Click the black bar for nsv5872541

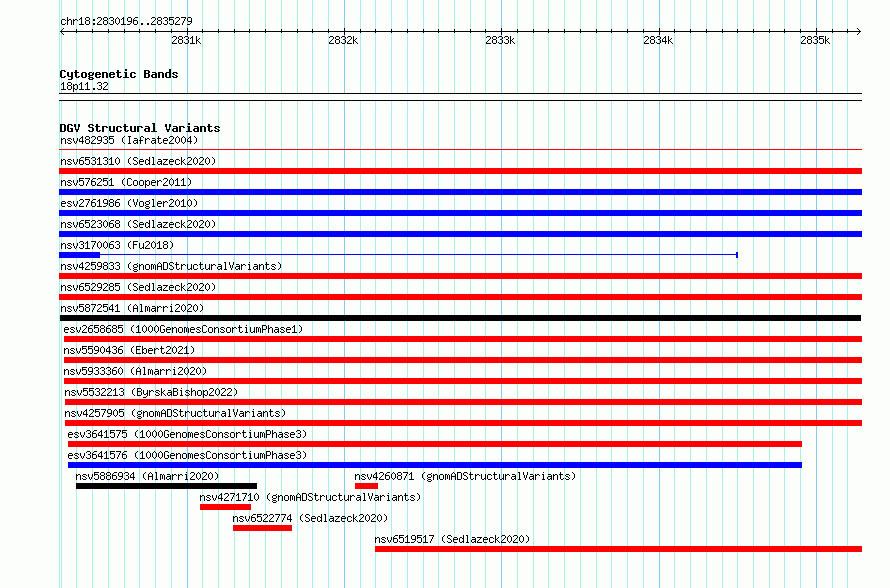[x=460, y=318]
